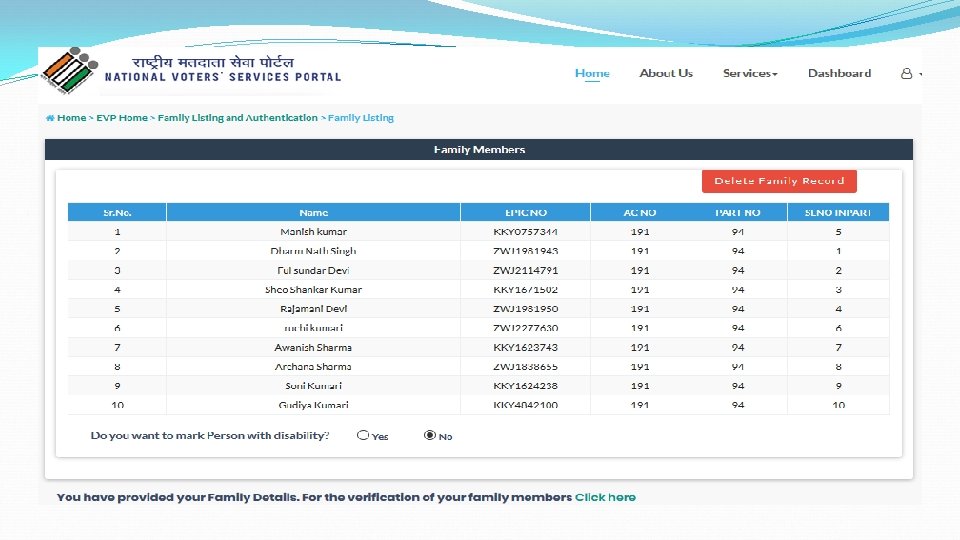Select the name Soni Kumari
This screenshot has height=540, width=960.
[313, 386]
